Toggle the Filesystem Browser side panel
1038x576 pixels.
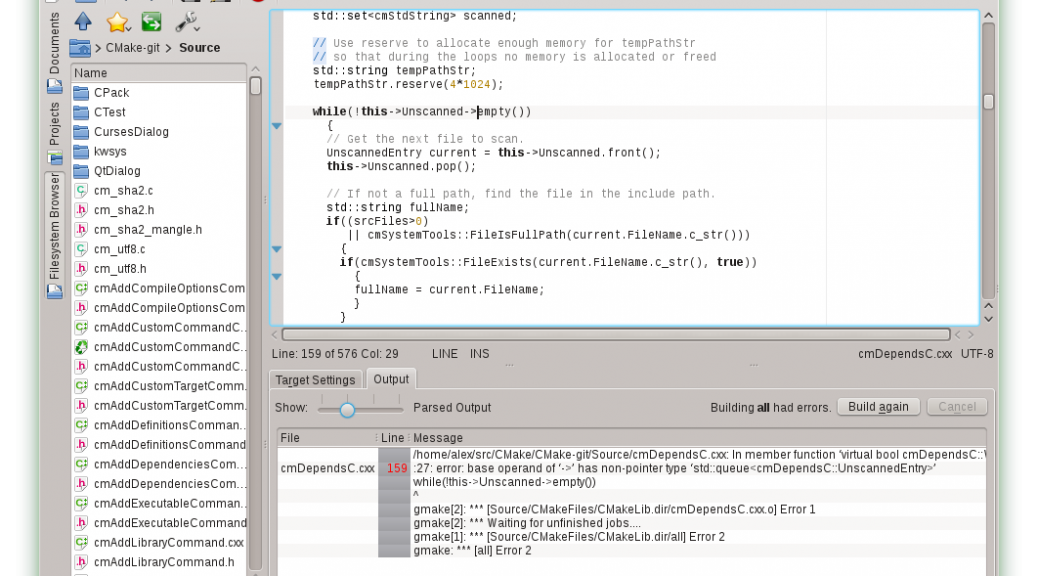click(x=55, y=230)
